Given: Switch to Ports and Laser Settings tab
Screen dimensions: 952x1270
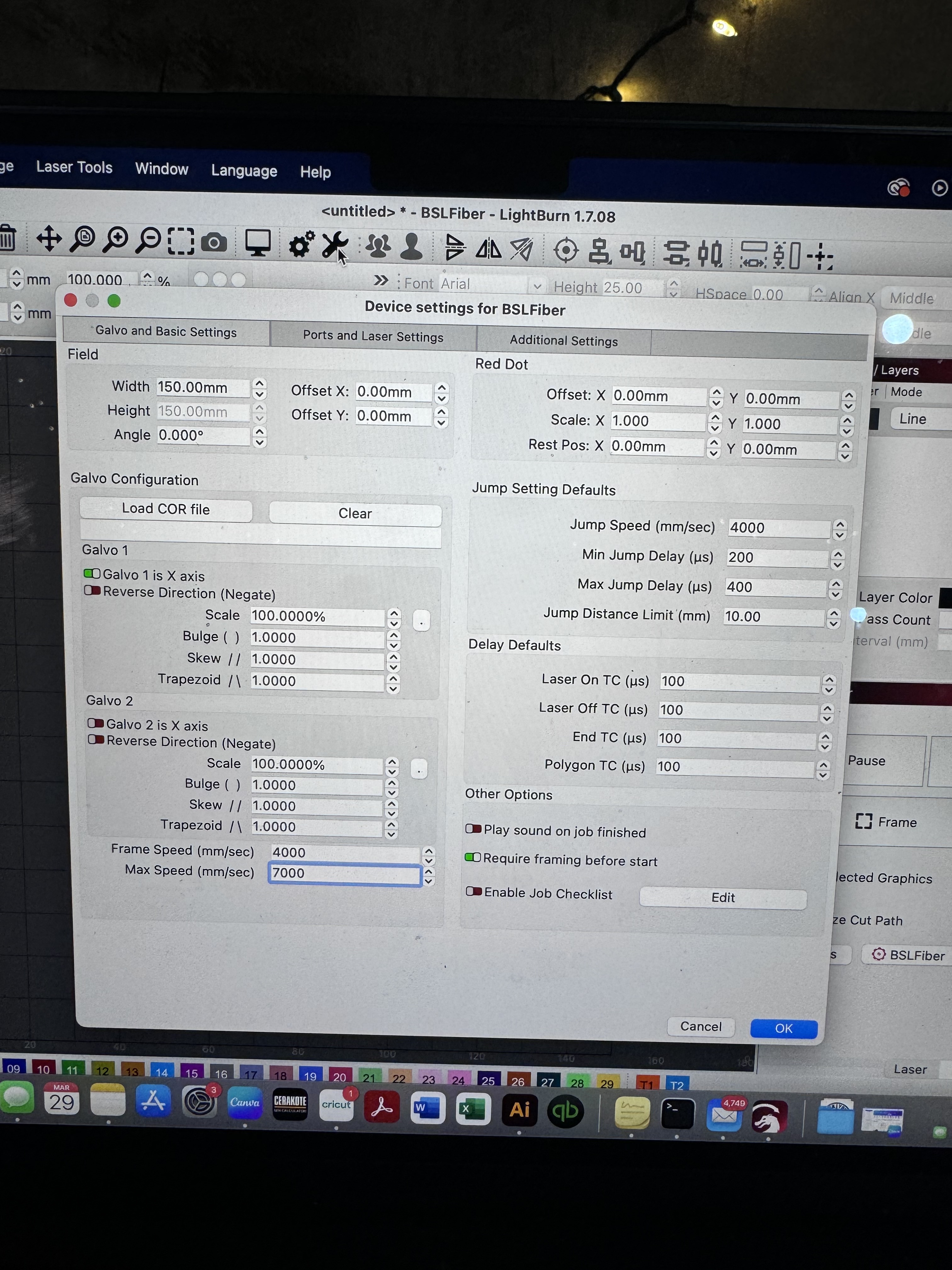Looking at the screenshot, I should (373, 336).
